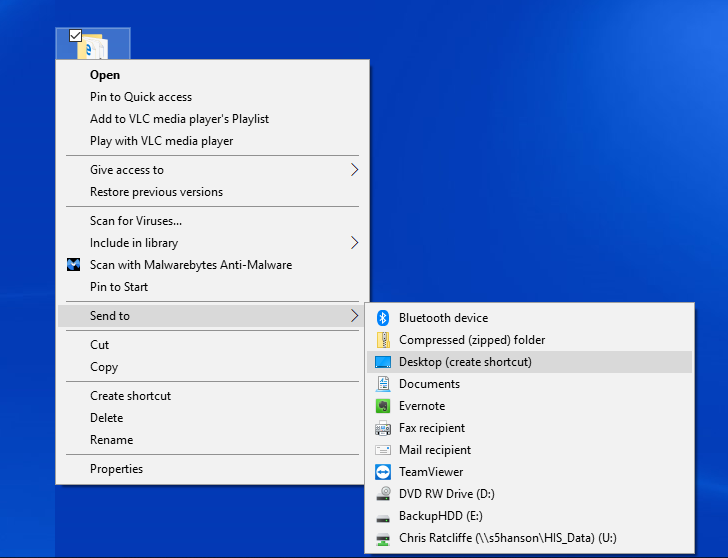Send to DVD RW Drive (D:)

pos(530,493)
